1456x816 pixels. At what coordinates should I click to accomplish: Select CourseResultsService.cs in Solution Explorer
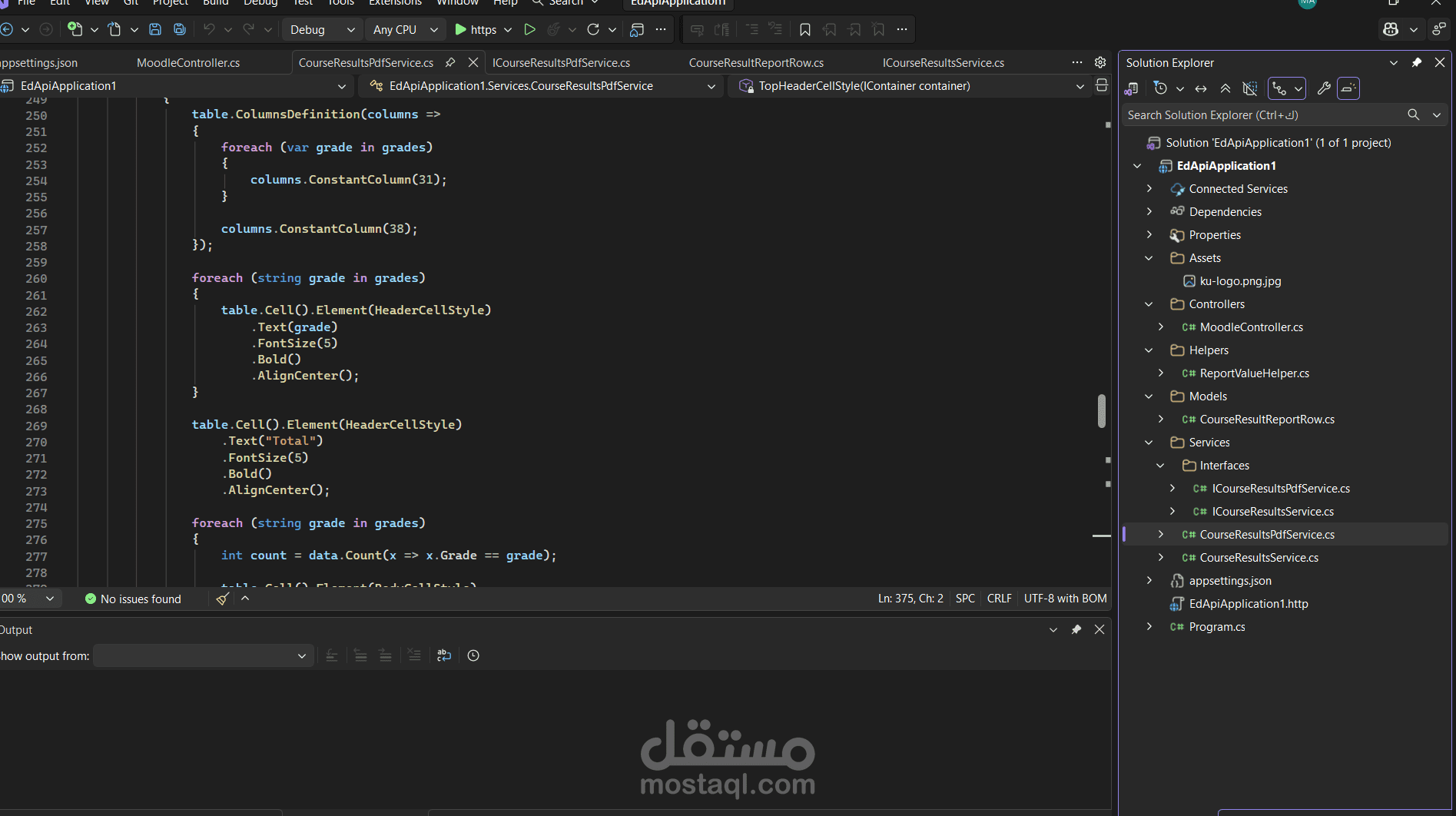click(1259, 558)
